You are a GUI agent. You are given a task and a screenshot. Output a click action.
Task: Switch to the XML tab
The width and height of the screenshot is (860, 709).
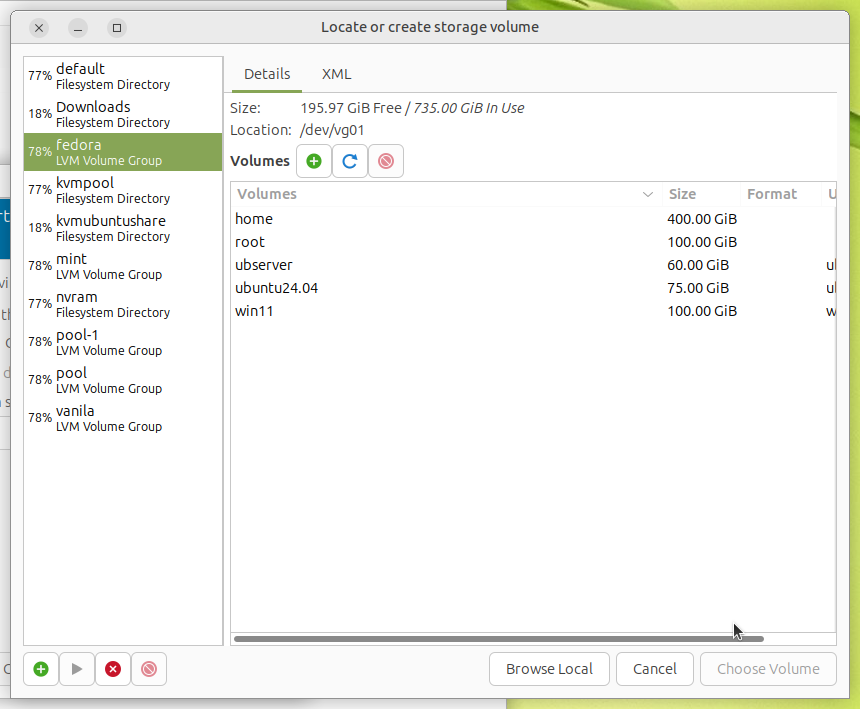click(x=336, y=74)
